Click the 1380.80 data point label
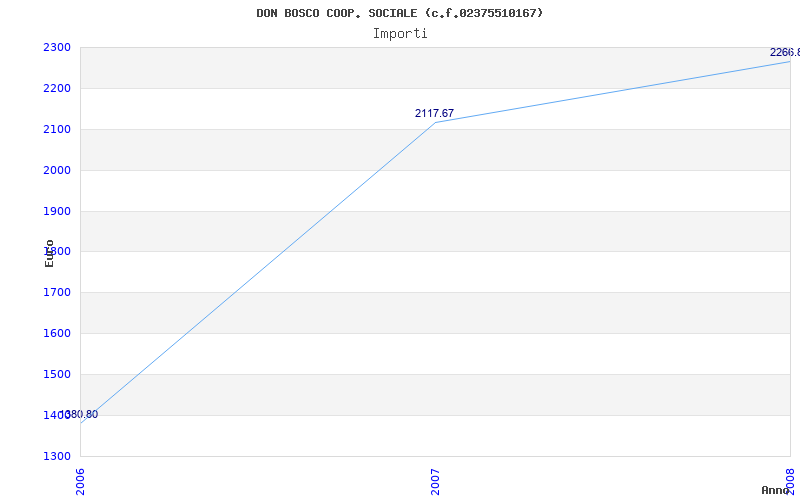 point(79,414)
